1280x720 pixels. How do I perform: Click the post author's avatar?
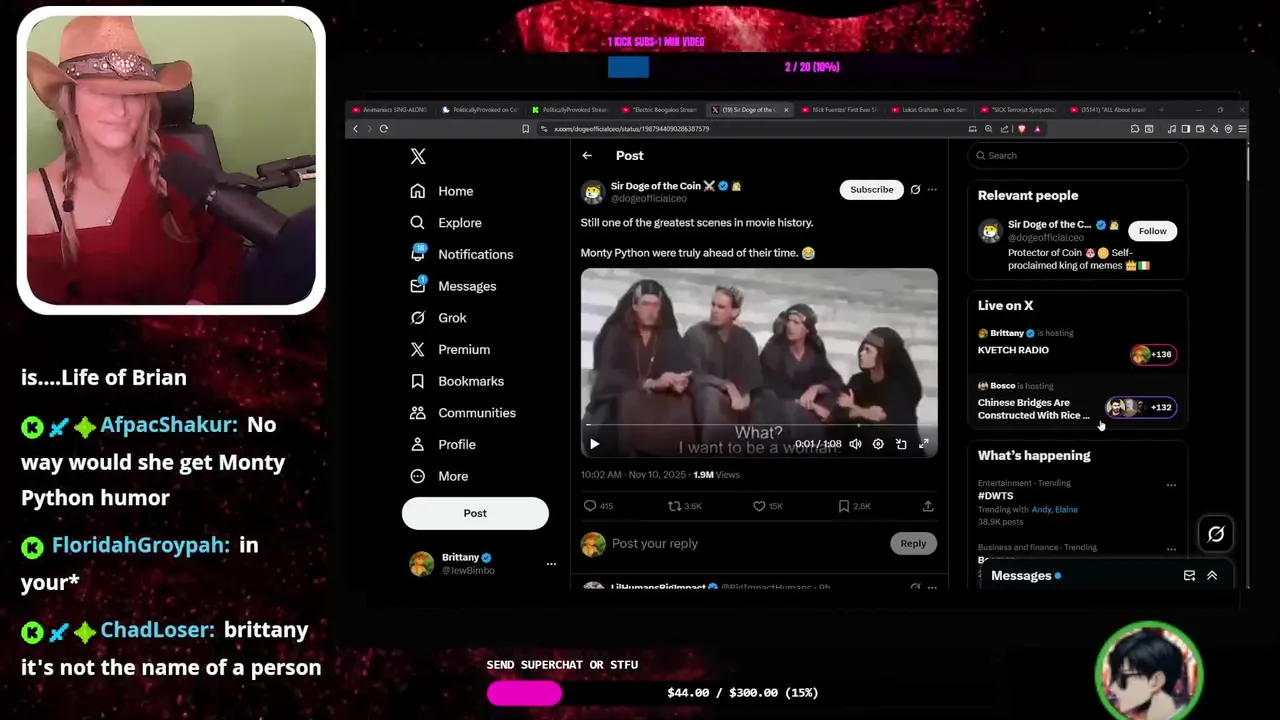click(593, 191)
